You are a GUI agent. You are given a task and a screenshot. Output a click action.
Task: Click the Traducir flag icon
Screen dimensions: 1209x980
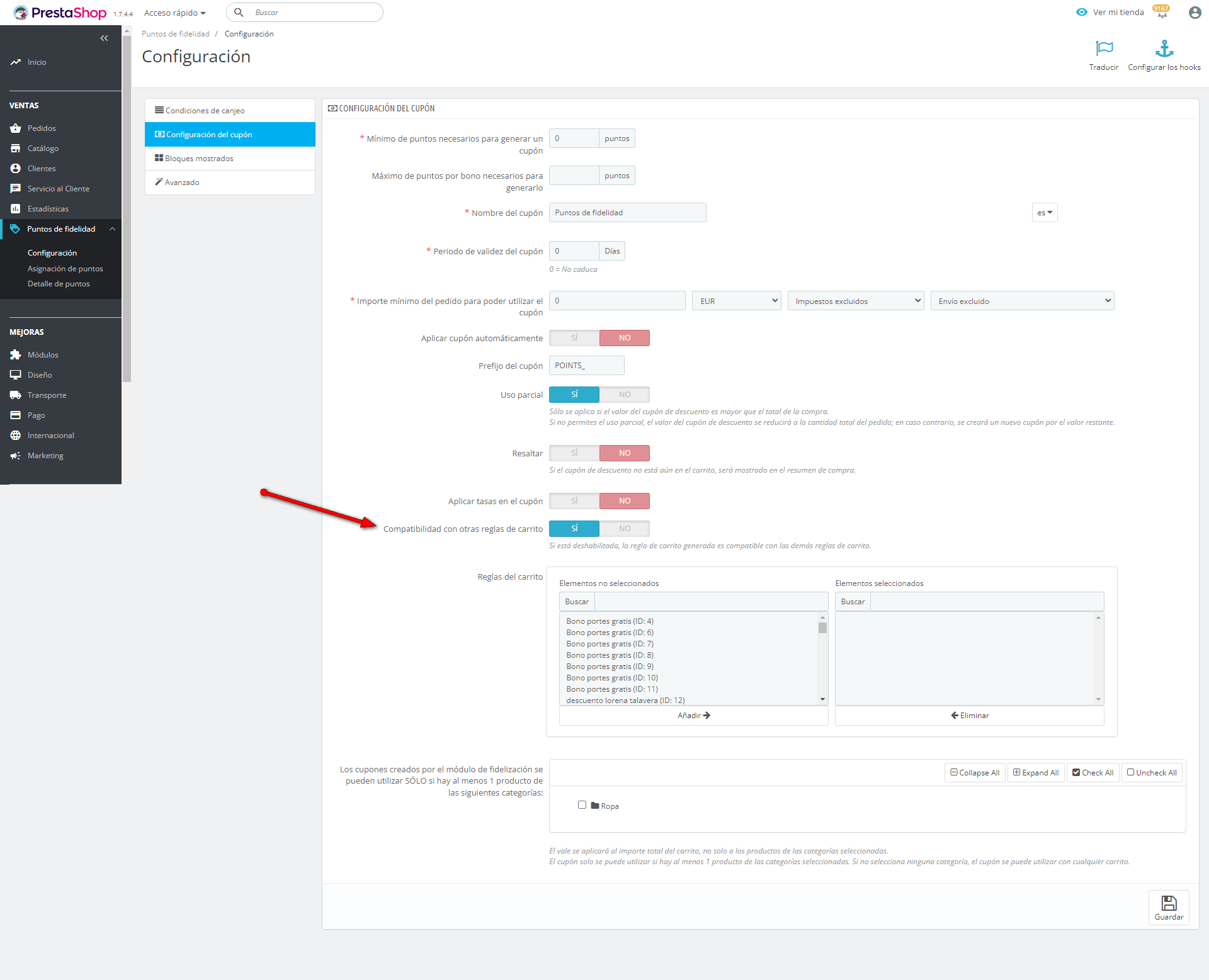coord(1104,48)
